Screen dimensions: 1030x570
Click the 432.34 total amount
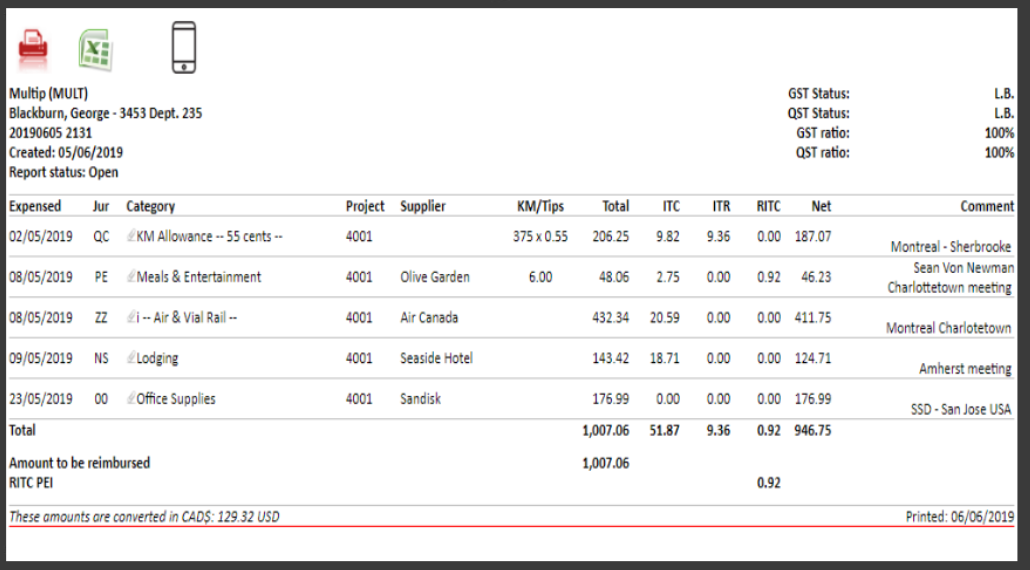coord(610,318)
